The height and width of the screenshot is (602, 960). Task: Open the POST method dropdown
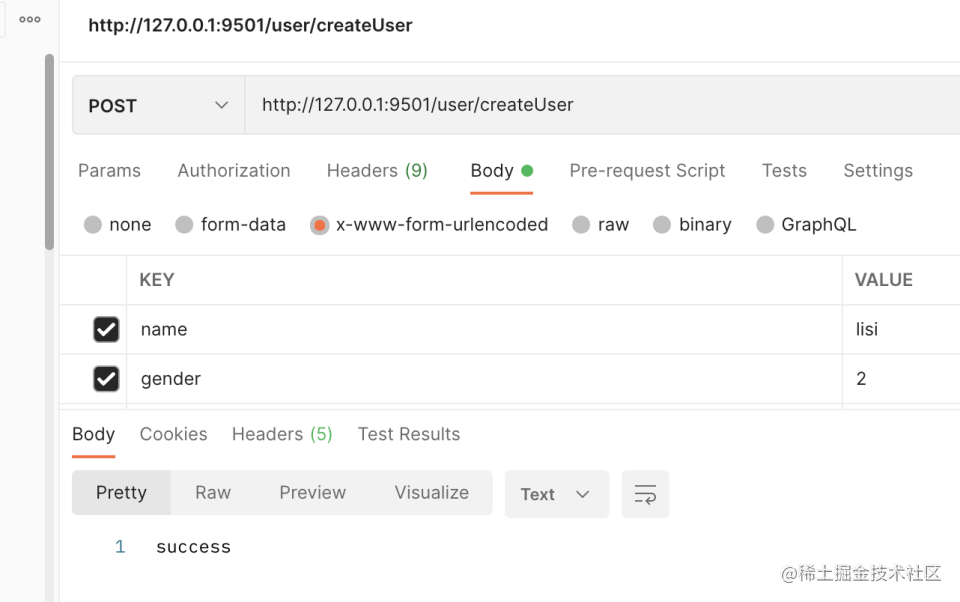pyautogui.click(x=159, y=105)
